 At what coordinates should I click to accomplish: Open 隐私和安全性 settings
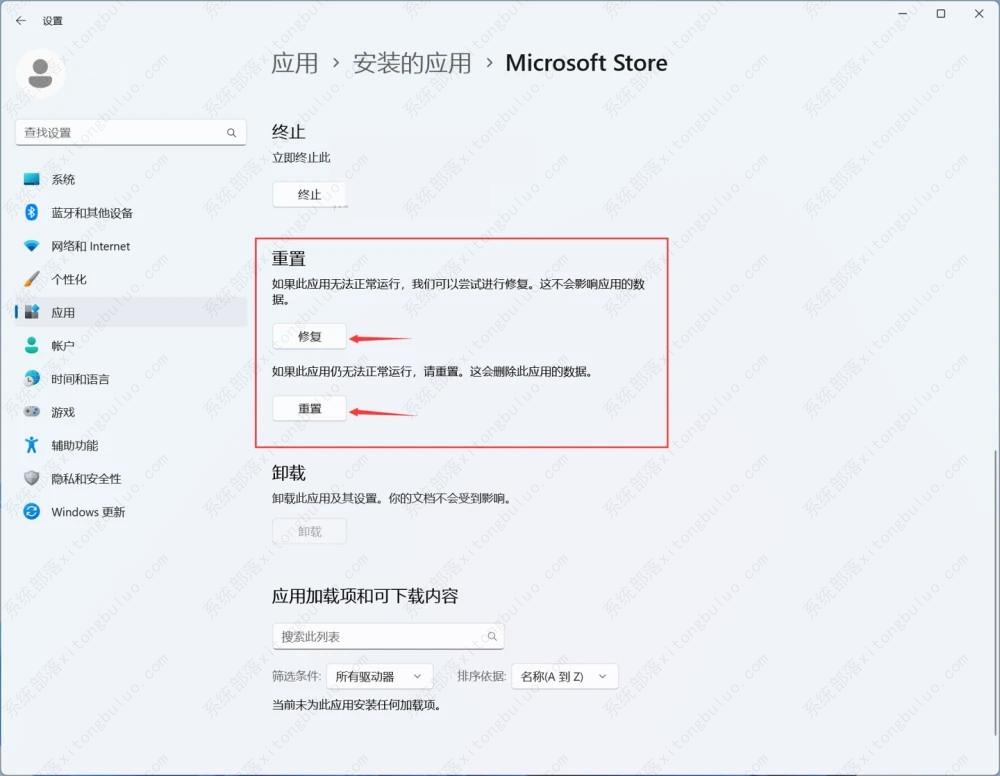click(x=86, y=479)
